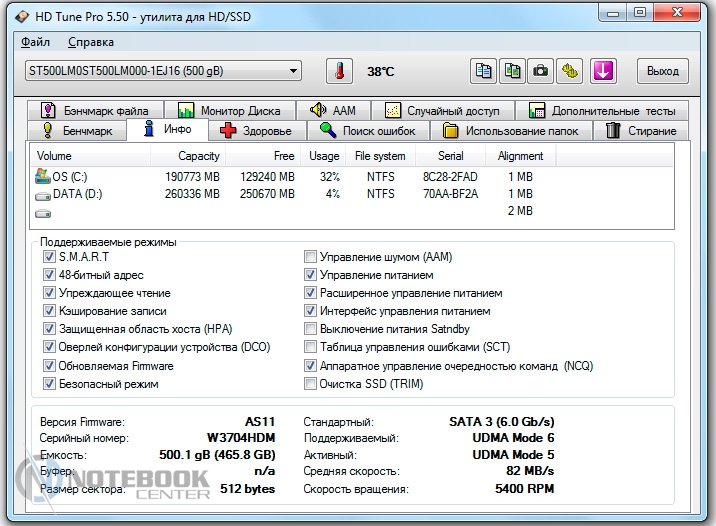Image resolution: width=716 pixels, height=526 pixels.
Task: Open options via the wrench icon
Action: tap(570, 71)
